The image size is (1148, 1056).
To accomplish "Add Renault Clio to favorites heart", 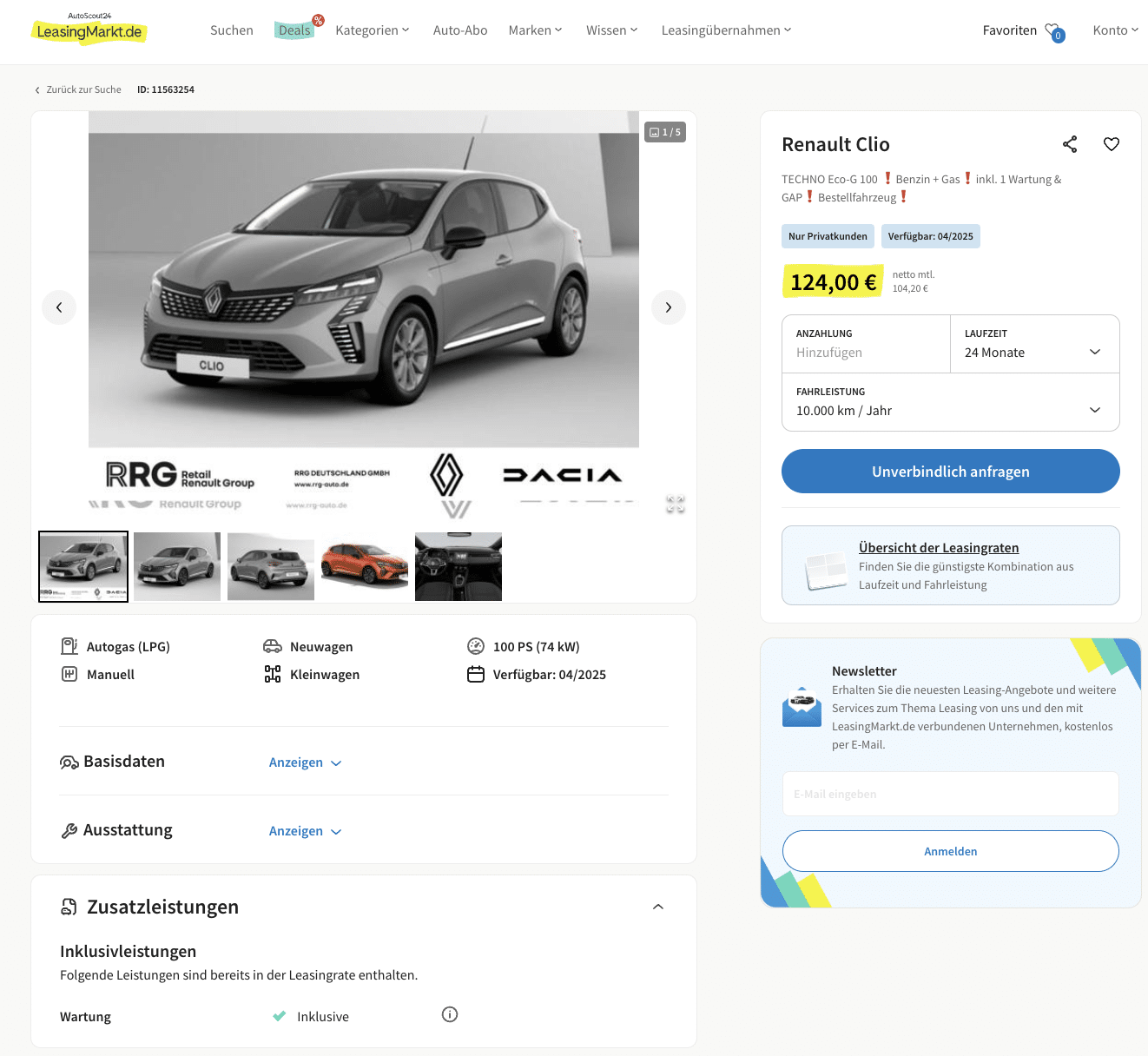I will (1112, 144).
